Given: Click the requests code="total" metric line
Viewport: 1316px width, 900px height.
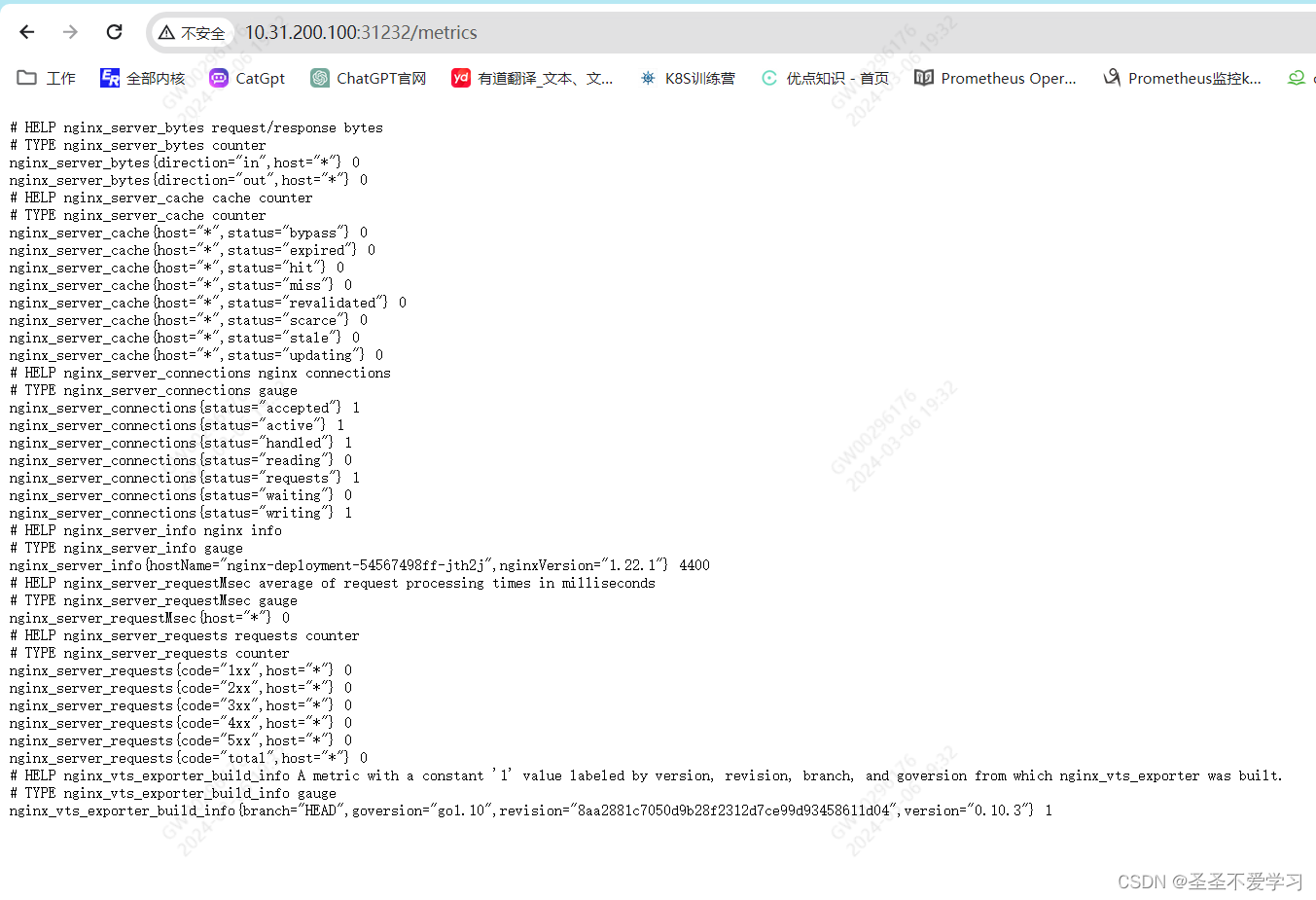Looking at the screenshot, I should pyautogui.click(x=189, y=758).
